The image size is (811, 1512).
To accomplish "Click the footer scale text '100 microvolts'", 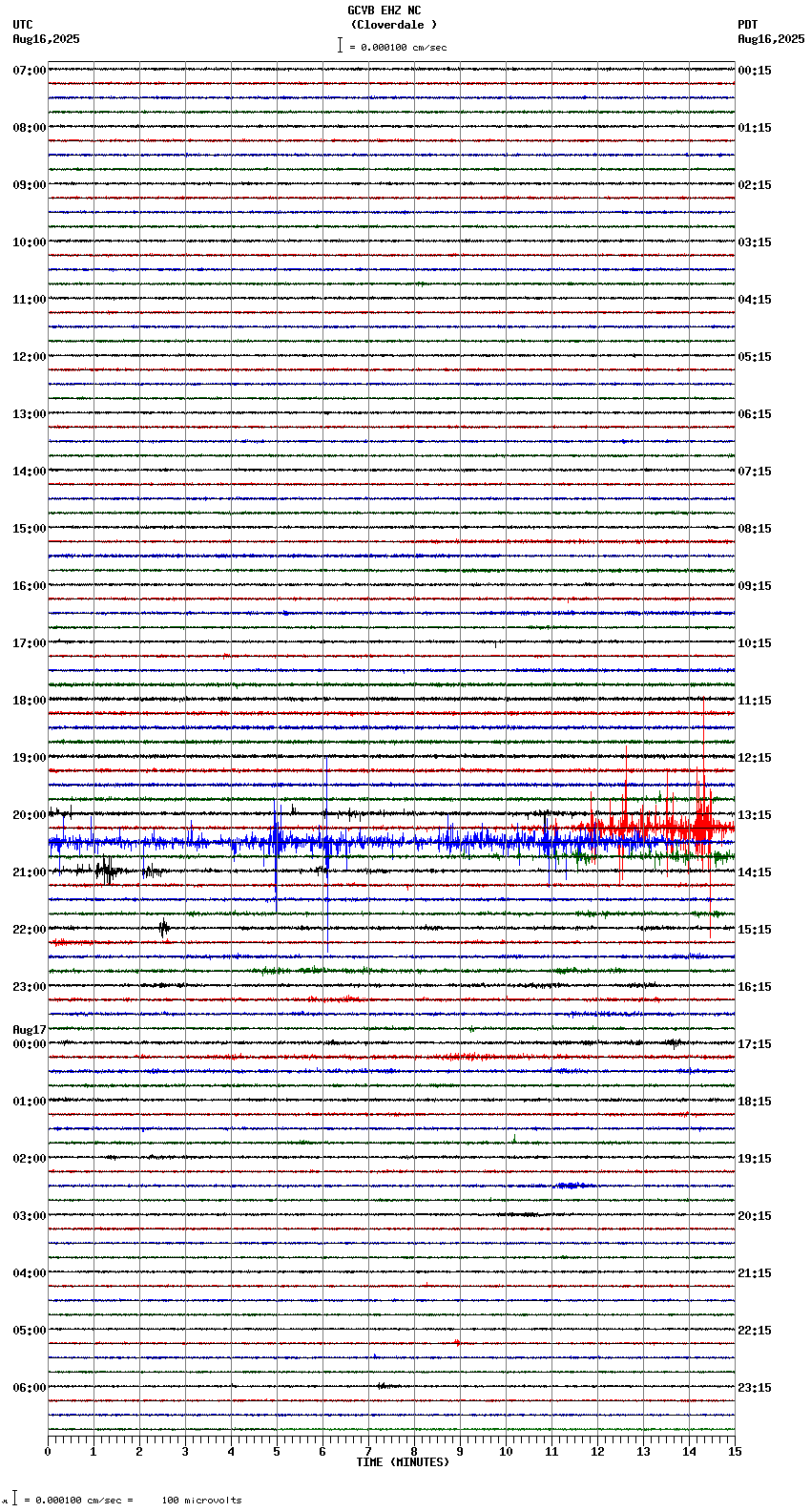I will click(x=201, y=1501).
